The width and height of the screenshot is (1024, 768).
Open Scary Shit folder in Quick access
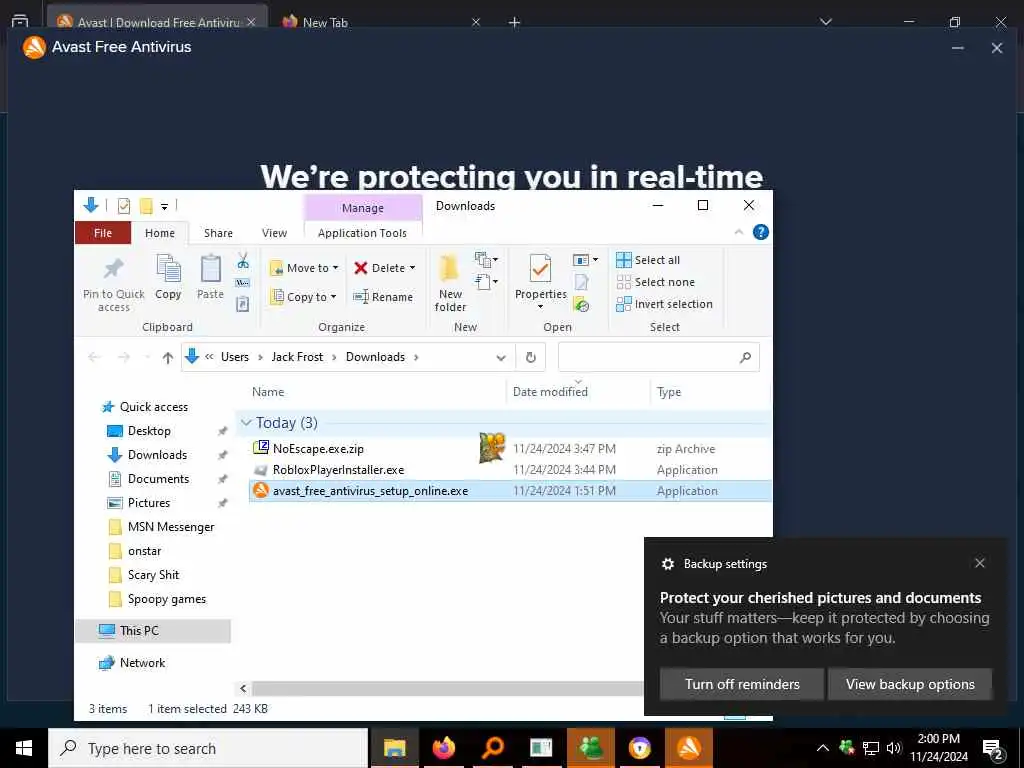point(153,575)
